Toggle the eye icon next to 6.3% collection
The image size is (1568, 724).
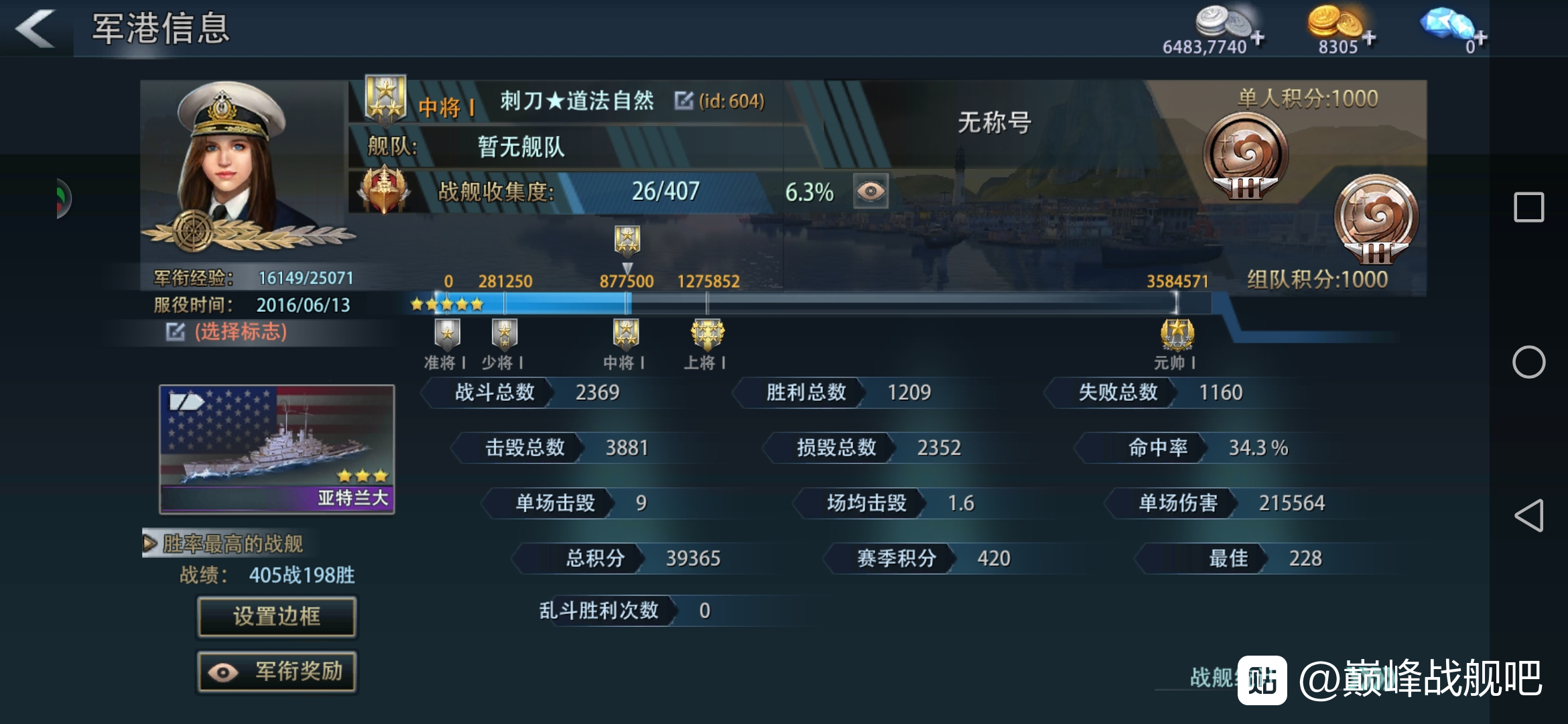click(x=870, y=191)
